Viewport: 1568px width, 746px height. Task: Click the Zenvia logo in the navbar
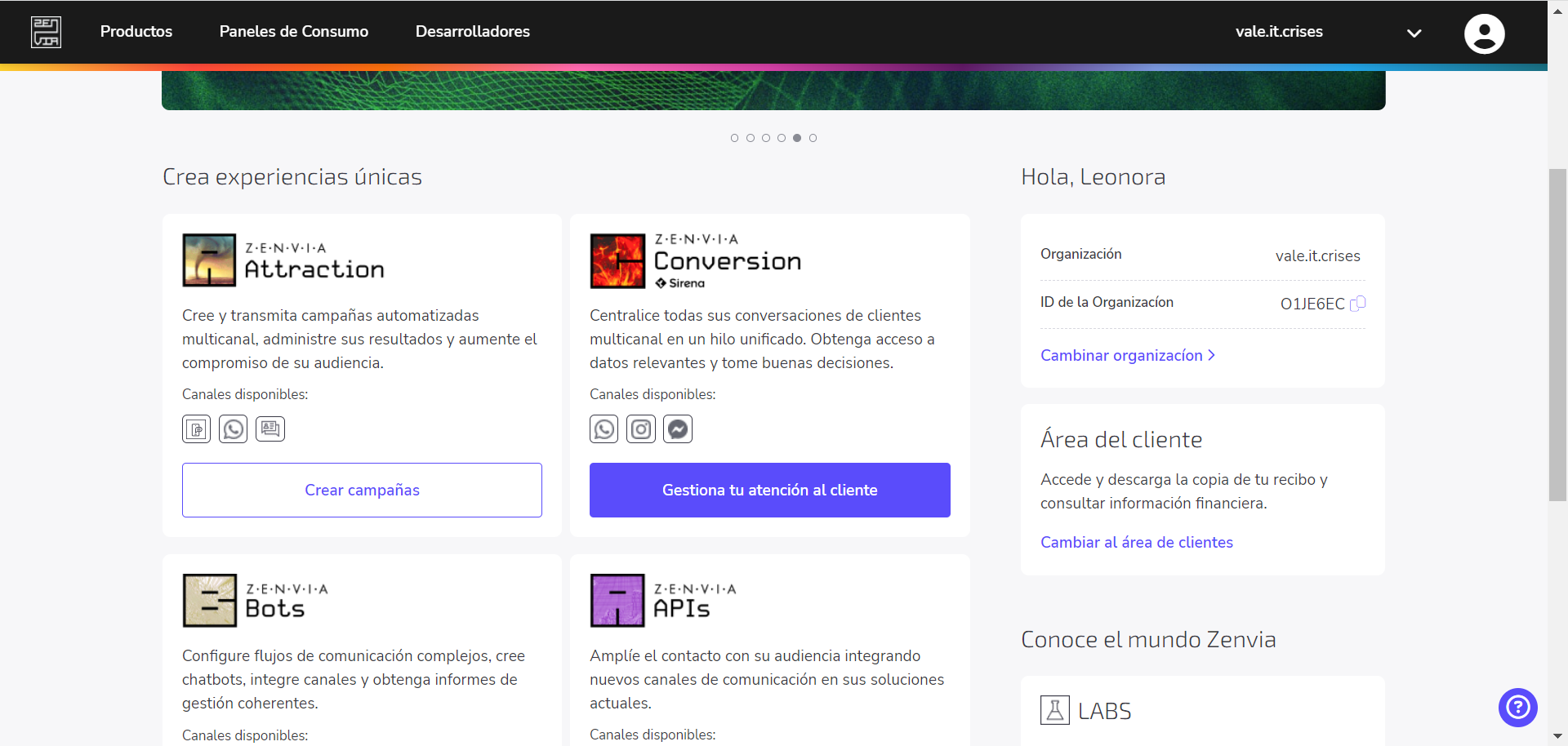[46, 32]
